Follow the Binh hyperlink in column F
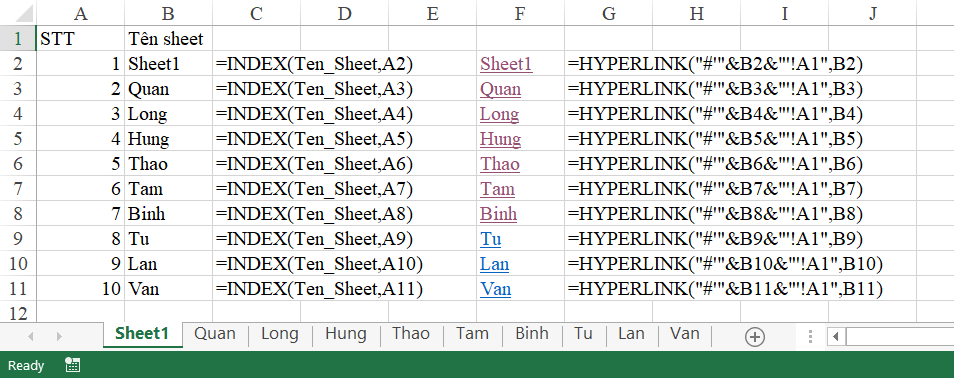The image size is (954, 378). (498, 214)
